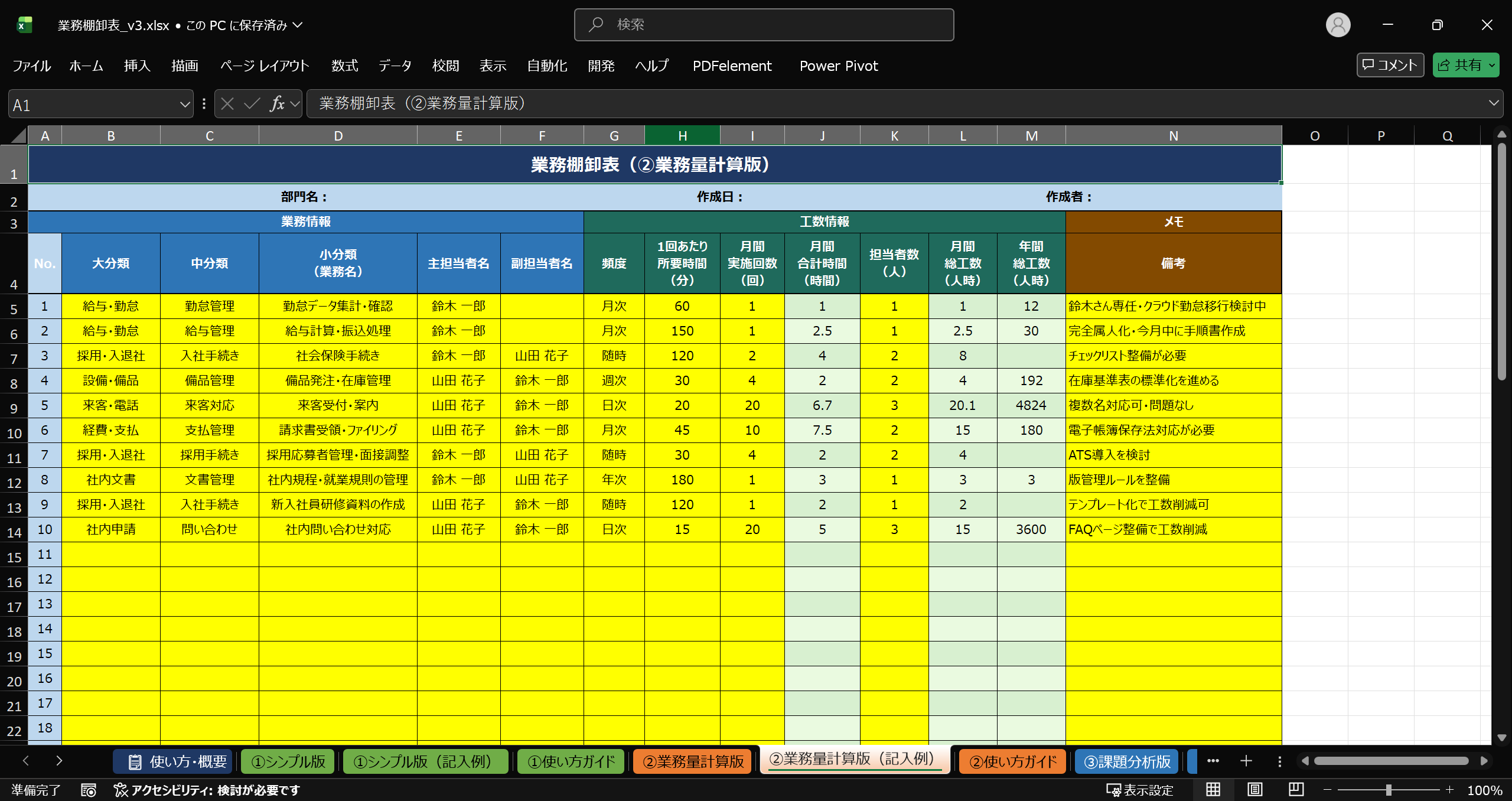The height and width of the screenshot is (801, 1512).
Task: Click the macro recording status bar icon
Action: pos(89,790)
